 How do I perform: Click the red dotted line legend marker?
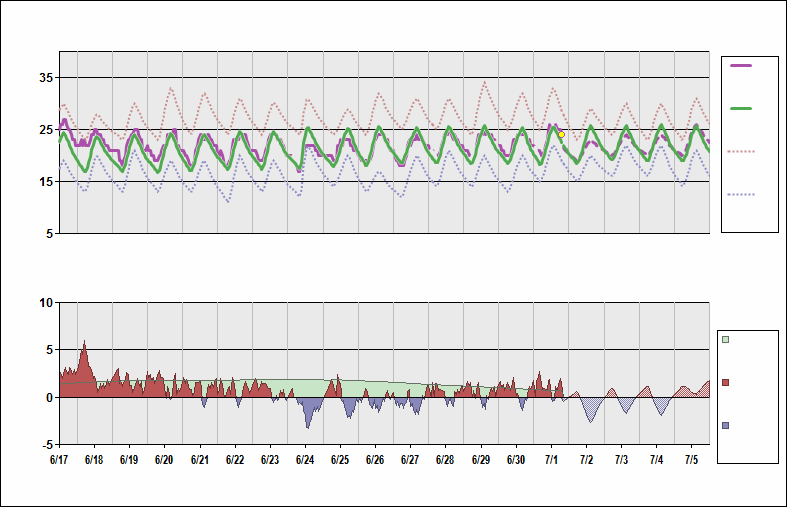click(x=741, y=151)
